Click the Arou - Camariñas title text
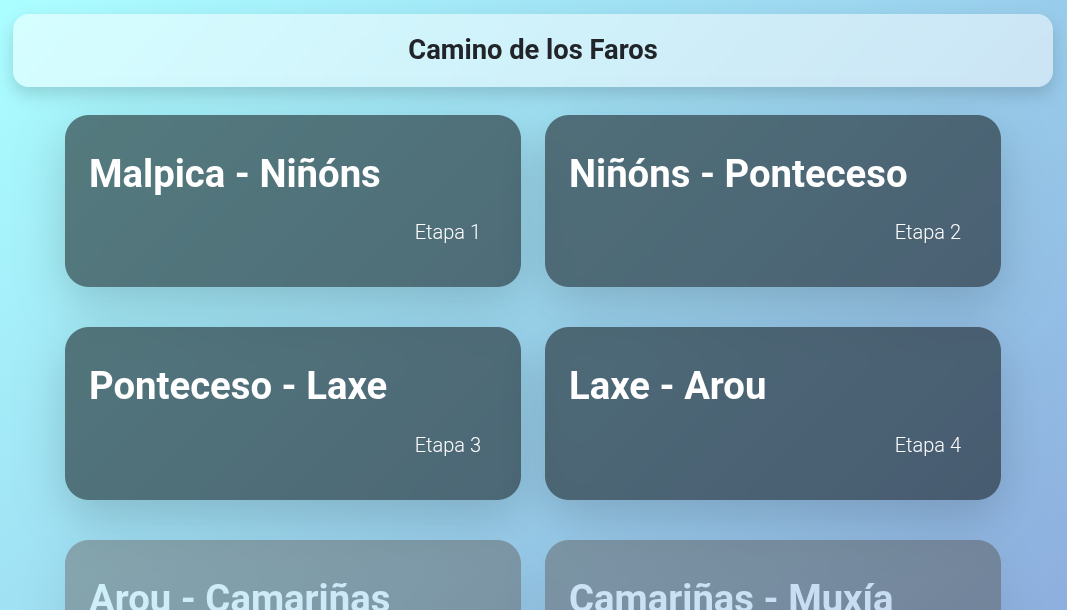Image resolution: width=1067 pixels, height=610 pixels. click(x=240, y=595)
